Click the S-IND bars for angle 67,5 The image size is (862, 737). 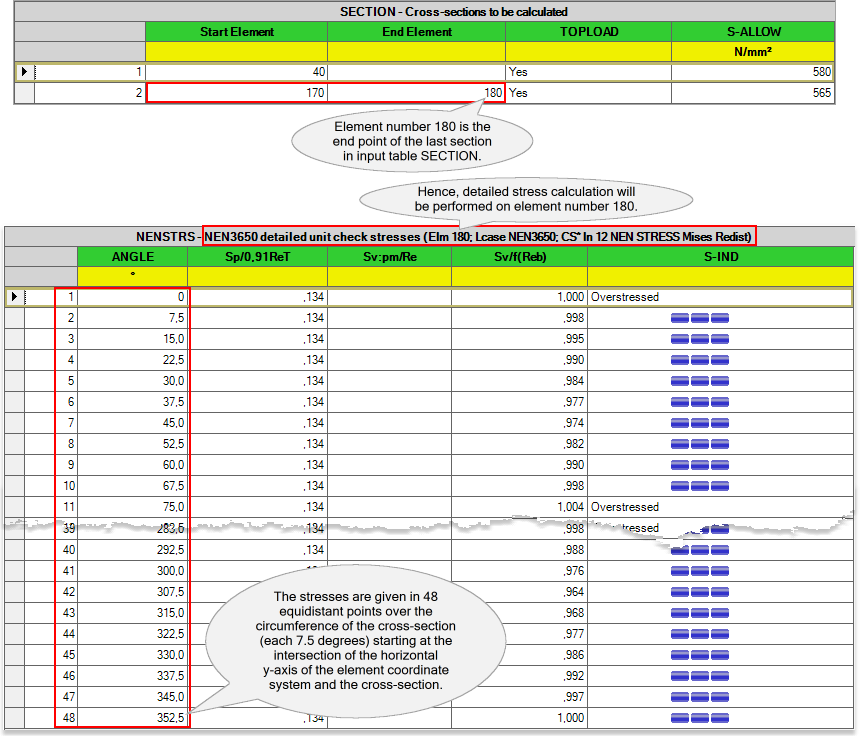(699, 486)
